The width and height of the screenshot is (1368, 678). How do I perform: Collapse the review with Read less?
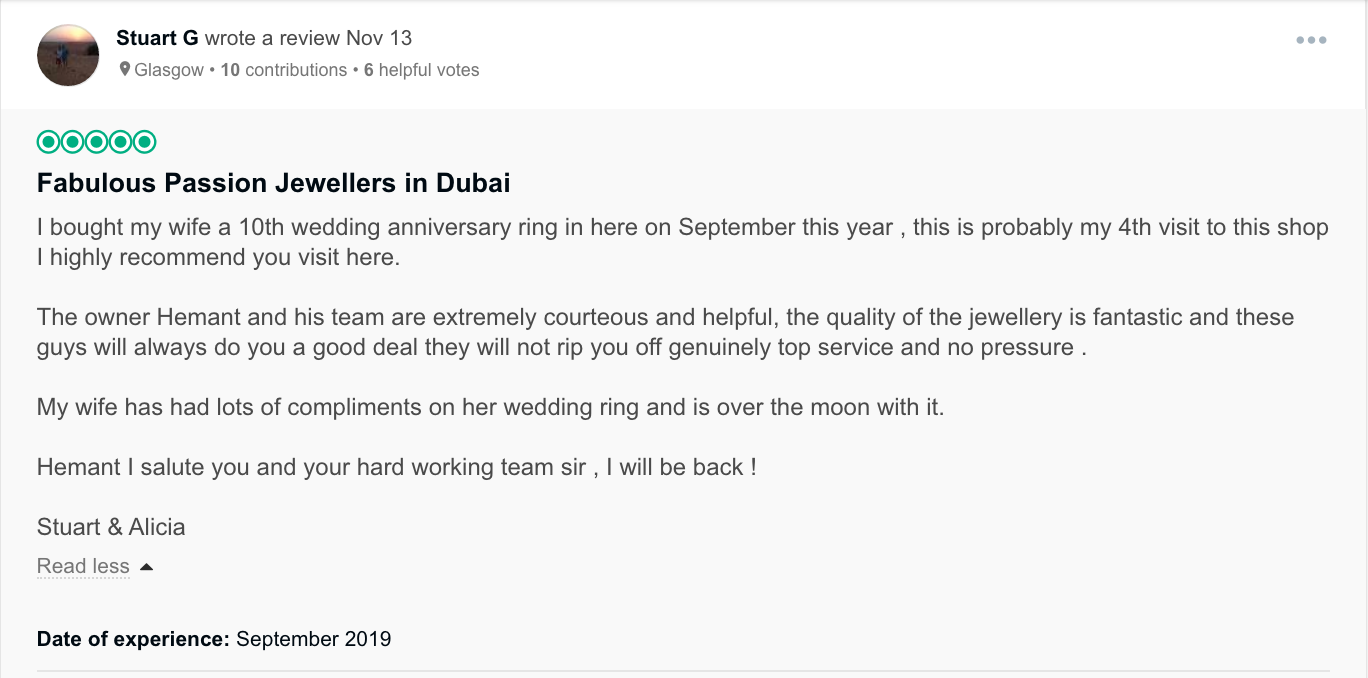(x=83, y=566)
